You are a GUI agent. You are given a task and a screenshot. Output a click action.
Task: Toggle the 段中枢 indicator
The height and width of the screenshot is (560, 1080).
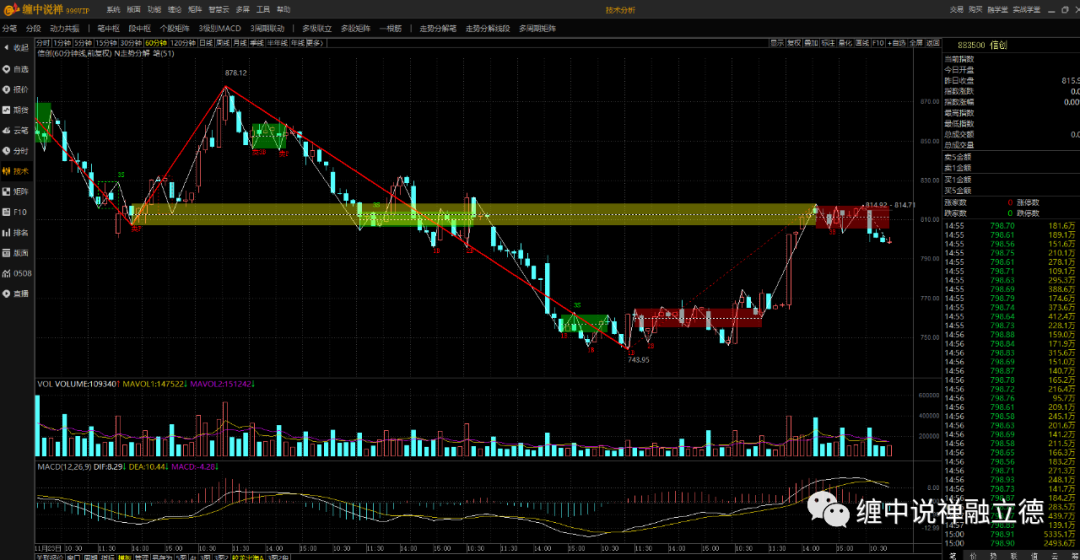[x=140, y=28]
